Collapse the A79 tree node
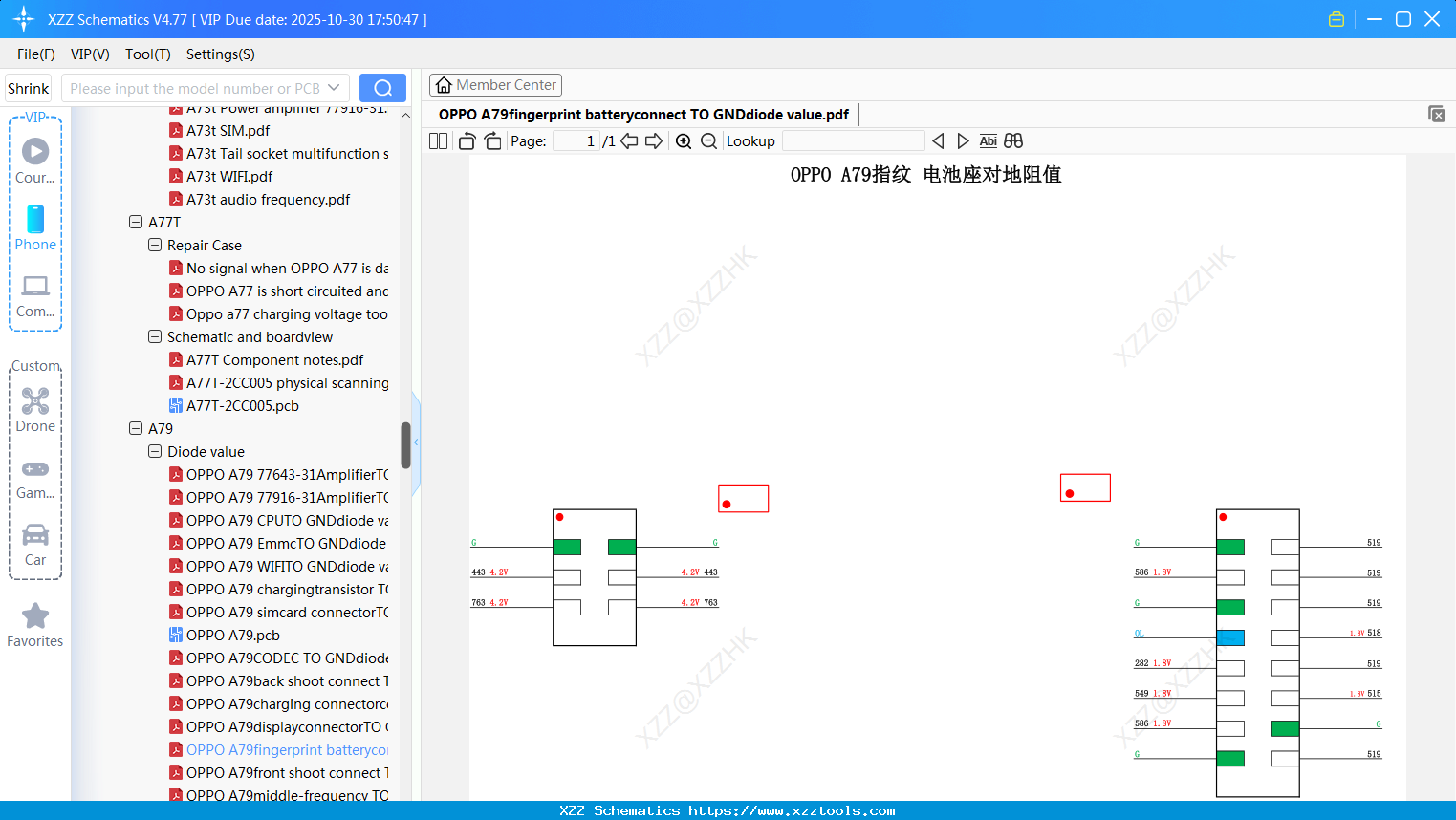 pyautogui.click(x=136, y=428)
